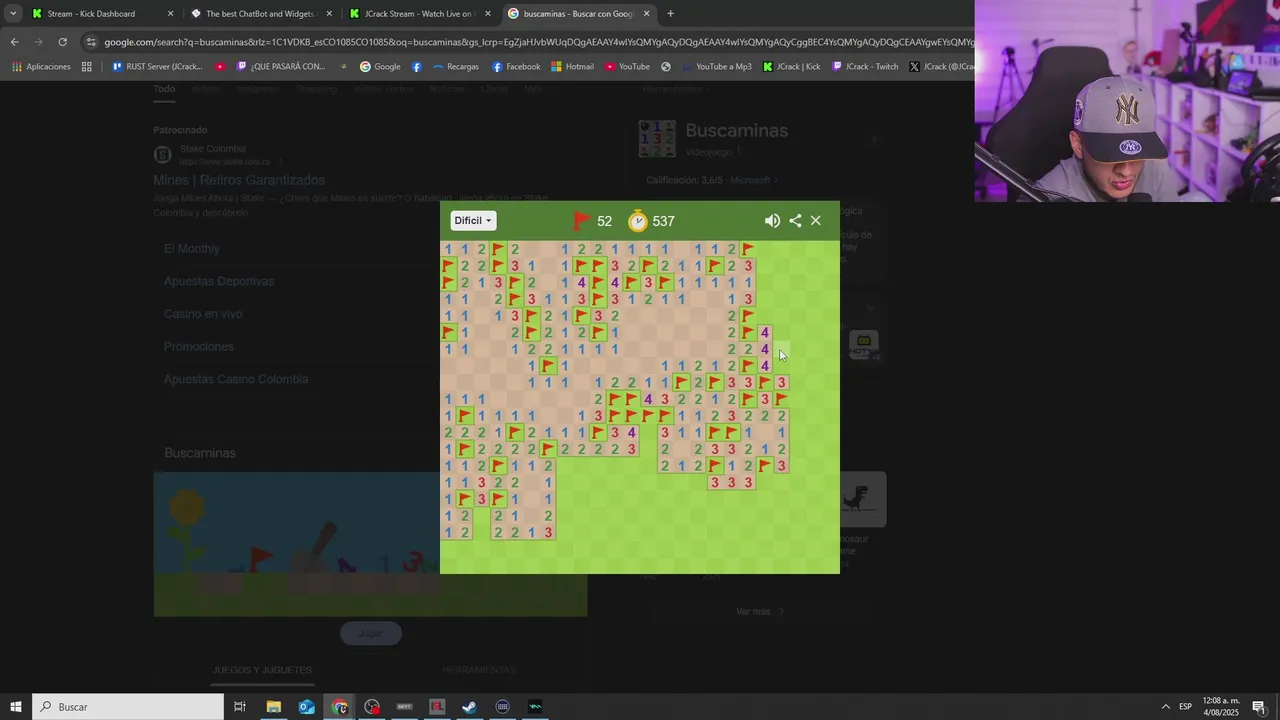Screen dimensions: 1280x720
Task: Expand Ver más in the side panel
Action: (759, 611)
